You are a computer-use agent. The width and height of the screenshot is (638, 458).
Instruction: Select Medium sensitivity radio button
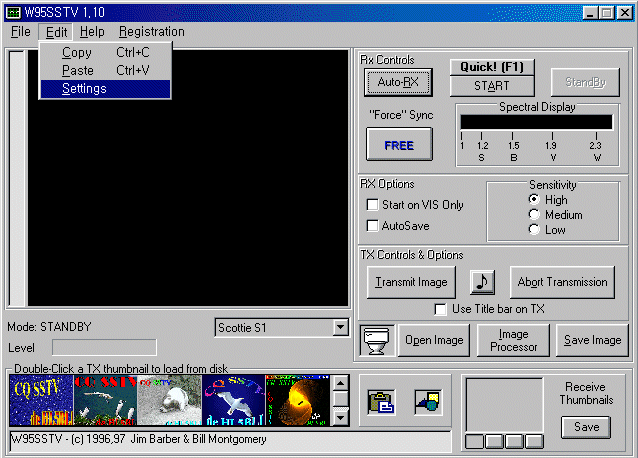[x=534, y=214]
